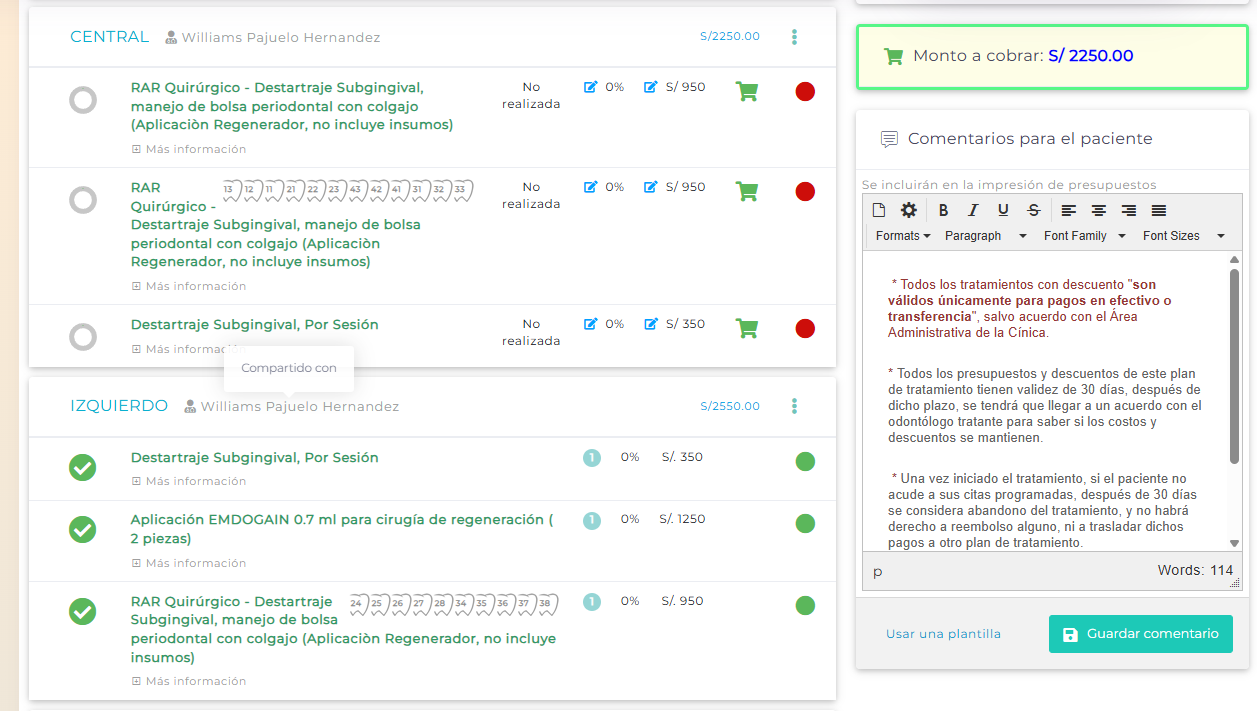Align comment text left
1257x711 pixels.
click(1069, 210)
